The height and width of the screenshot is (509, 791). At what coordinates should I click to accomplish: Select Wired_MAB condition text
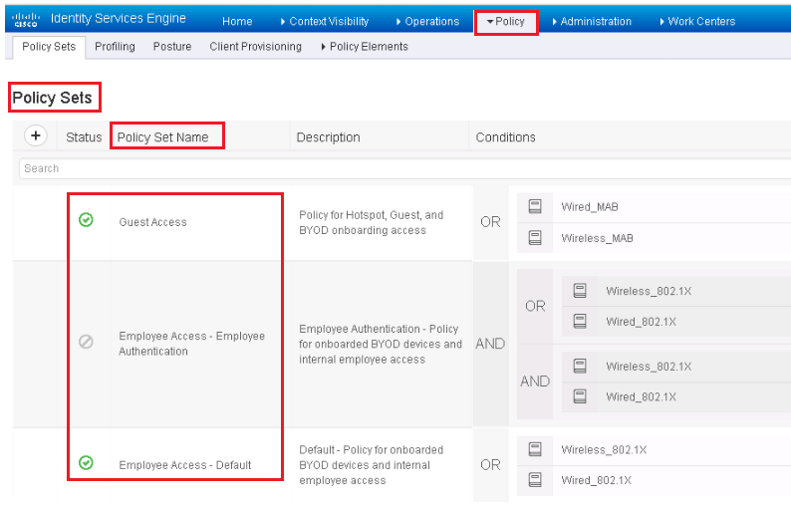coord(590,207)
